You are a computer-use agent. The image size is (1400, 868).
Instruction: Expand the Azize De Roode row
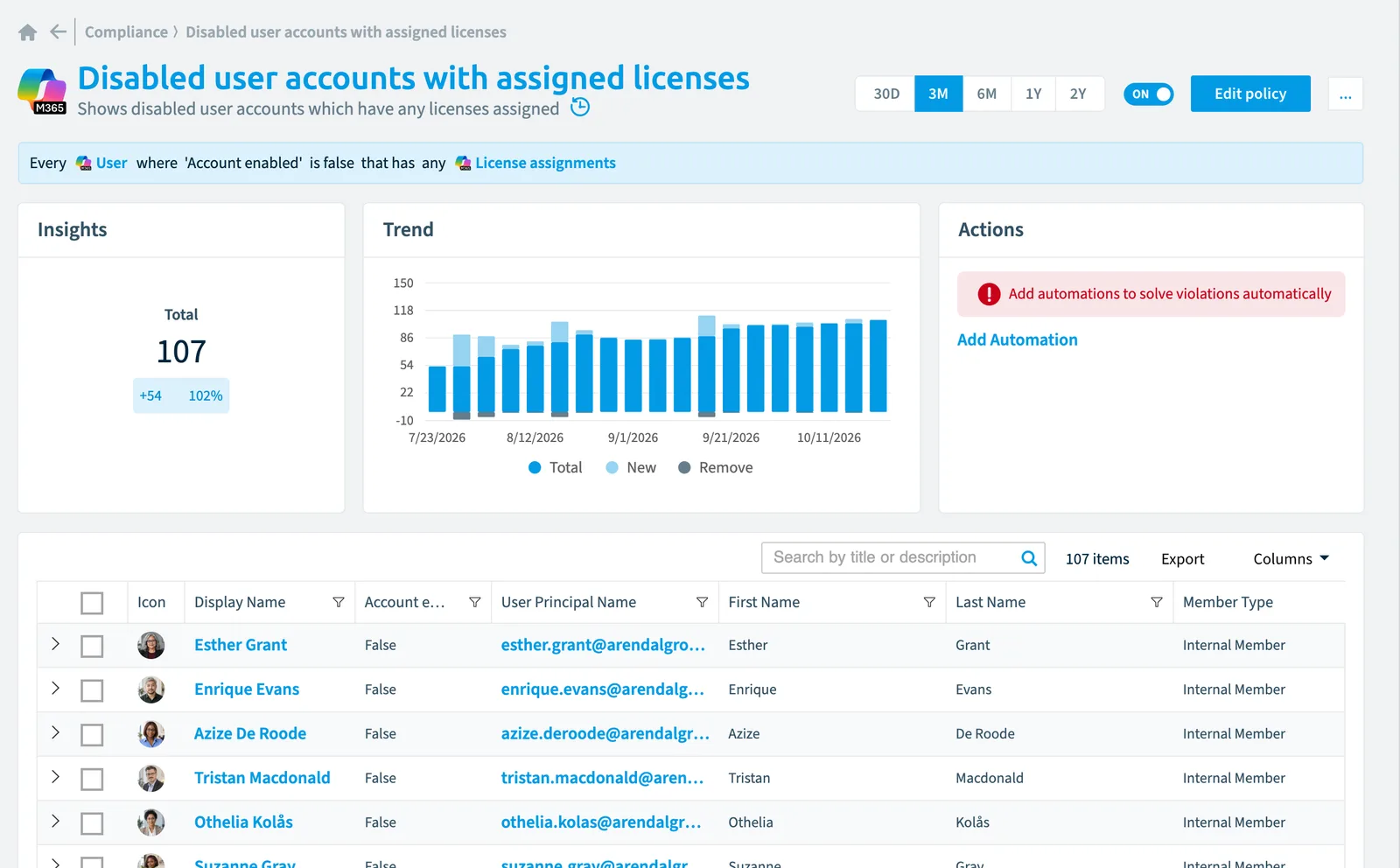point(55,732)
